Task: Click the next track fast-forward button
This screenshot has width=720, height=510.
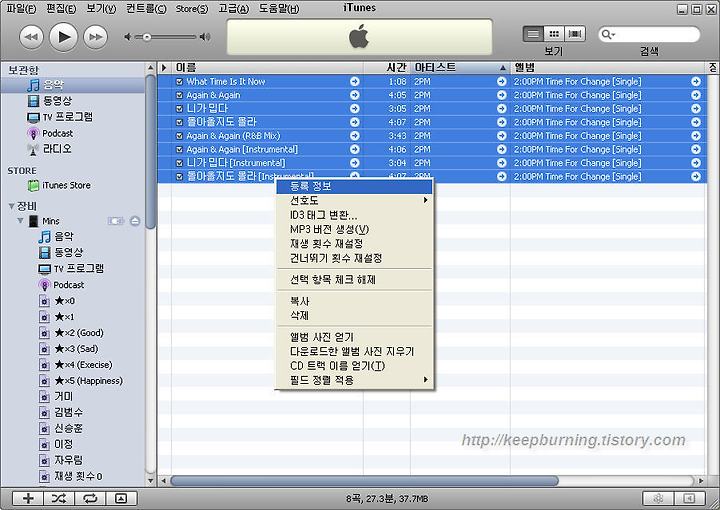Action: 96,37
